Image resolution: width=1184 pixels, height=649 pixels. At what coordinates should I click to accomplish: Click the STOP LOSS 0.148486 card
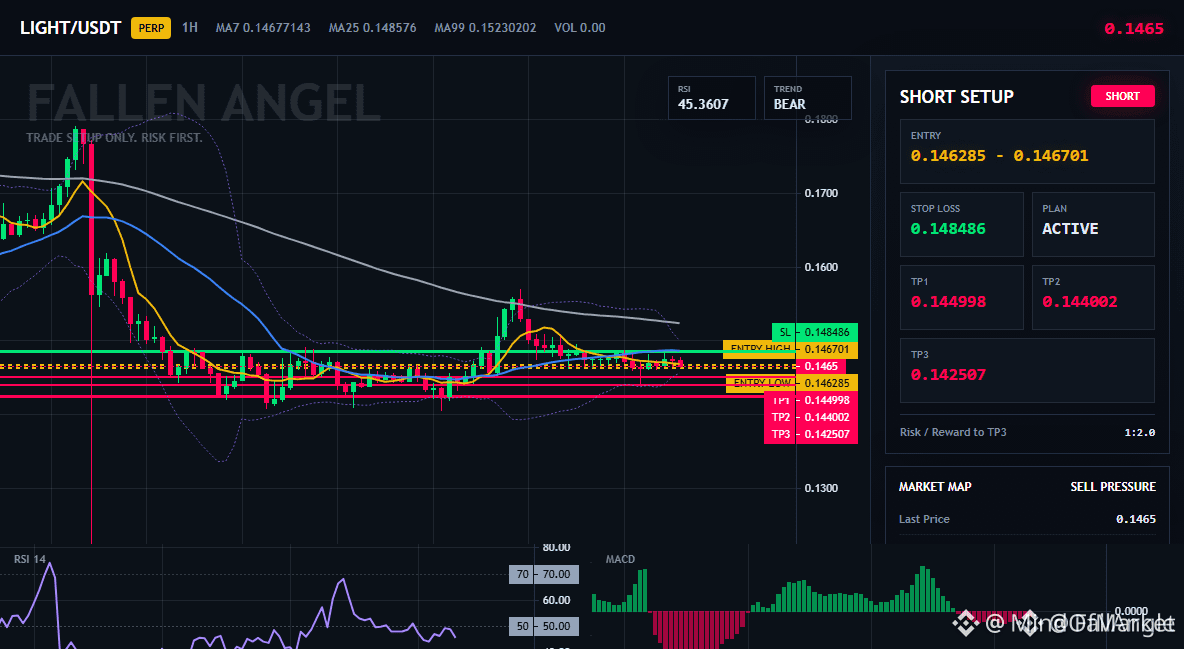pyautogui.click(x=961, y=224)
